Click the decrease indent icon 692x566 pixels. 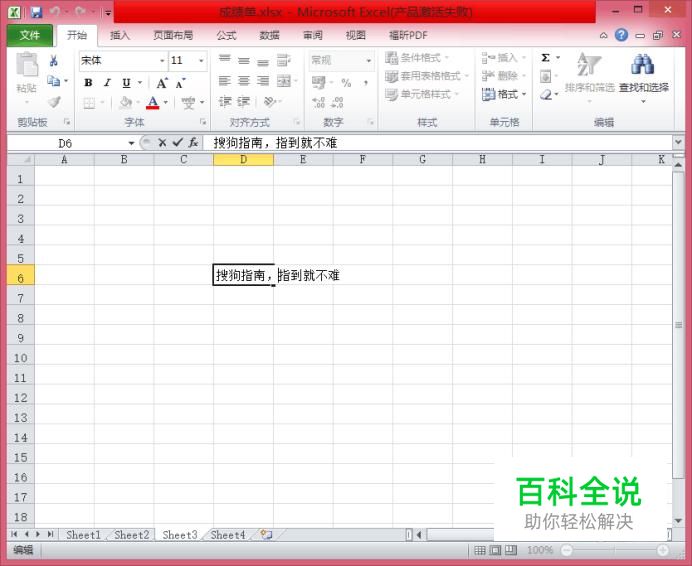(x=225, y=102)
